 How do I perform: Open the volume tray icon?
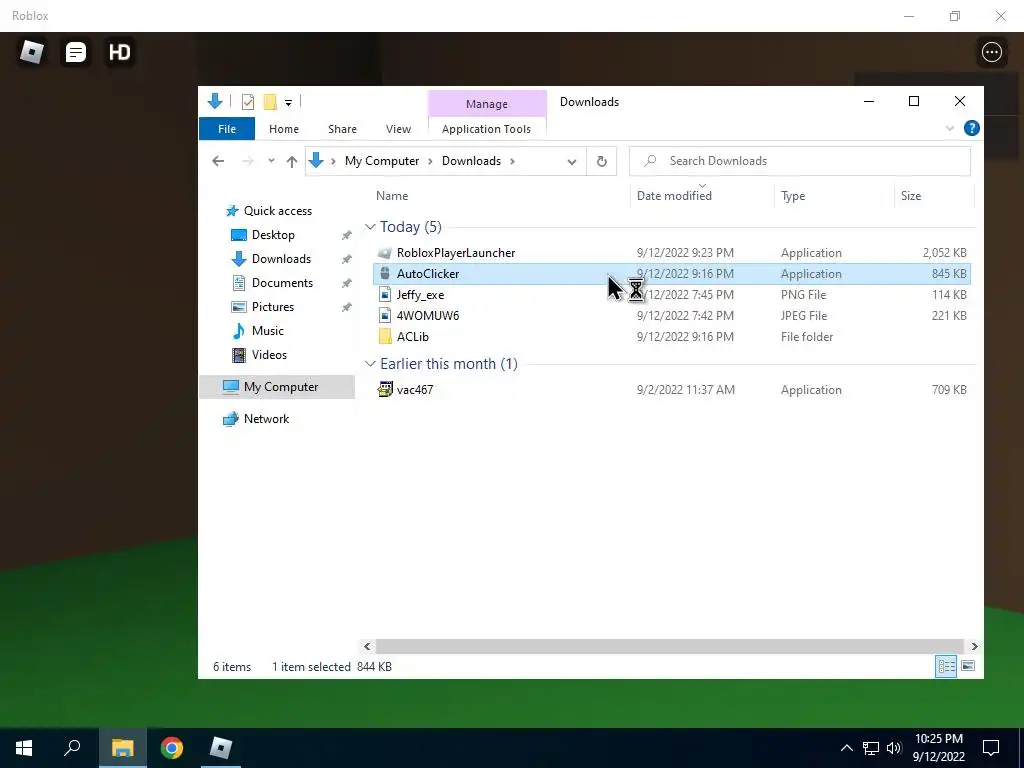[x=894, y=748]
